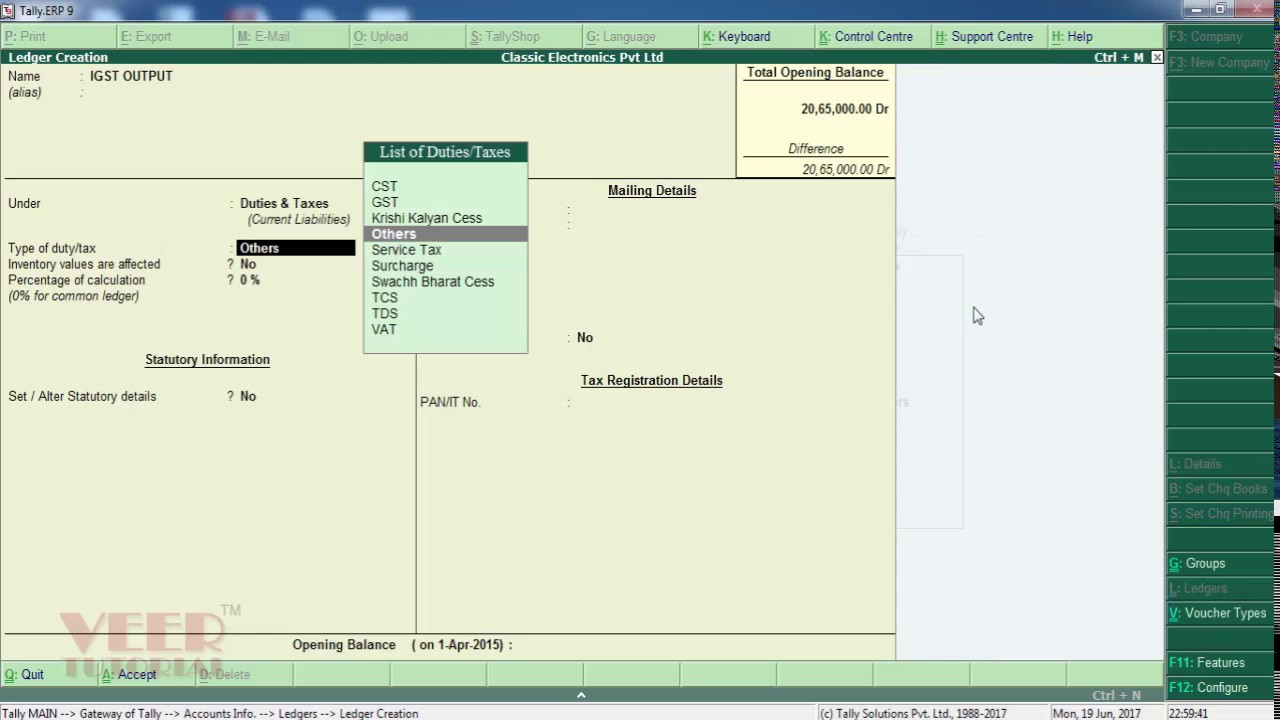
Task: Select GST in List of Duties/Taxes
Action: point(445,202)
